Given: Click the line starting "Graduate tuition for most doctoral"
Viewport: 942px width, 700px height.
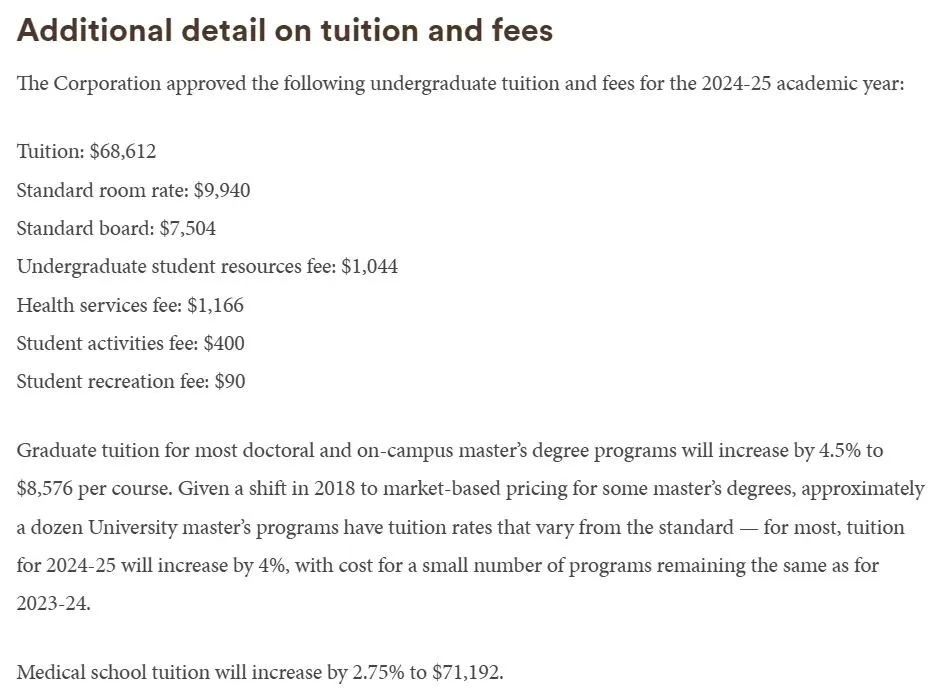Looking at the screenshot, I should tap(450, 450).
